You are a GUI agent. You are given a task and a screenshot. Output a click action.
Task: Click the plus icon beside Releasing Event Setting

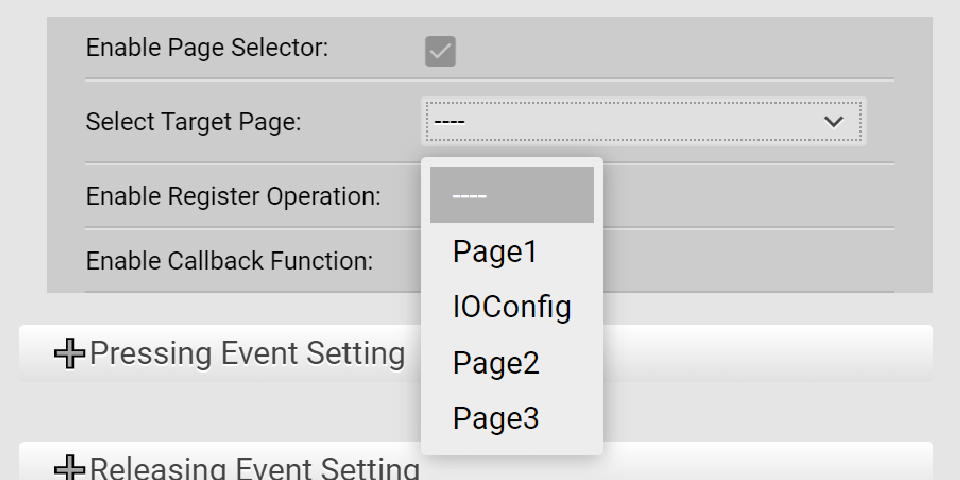69,469
